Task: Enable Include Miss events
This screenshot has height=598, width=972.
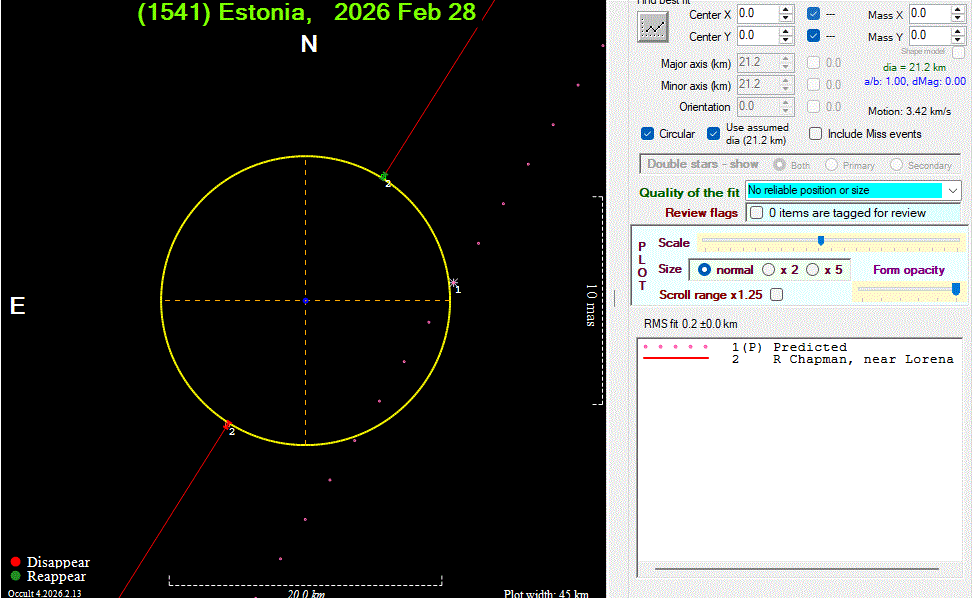Action: [816, 134]
